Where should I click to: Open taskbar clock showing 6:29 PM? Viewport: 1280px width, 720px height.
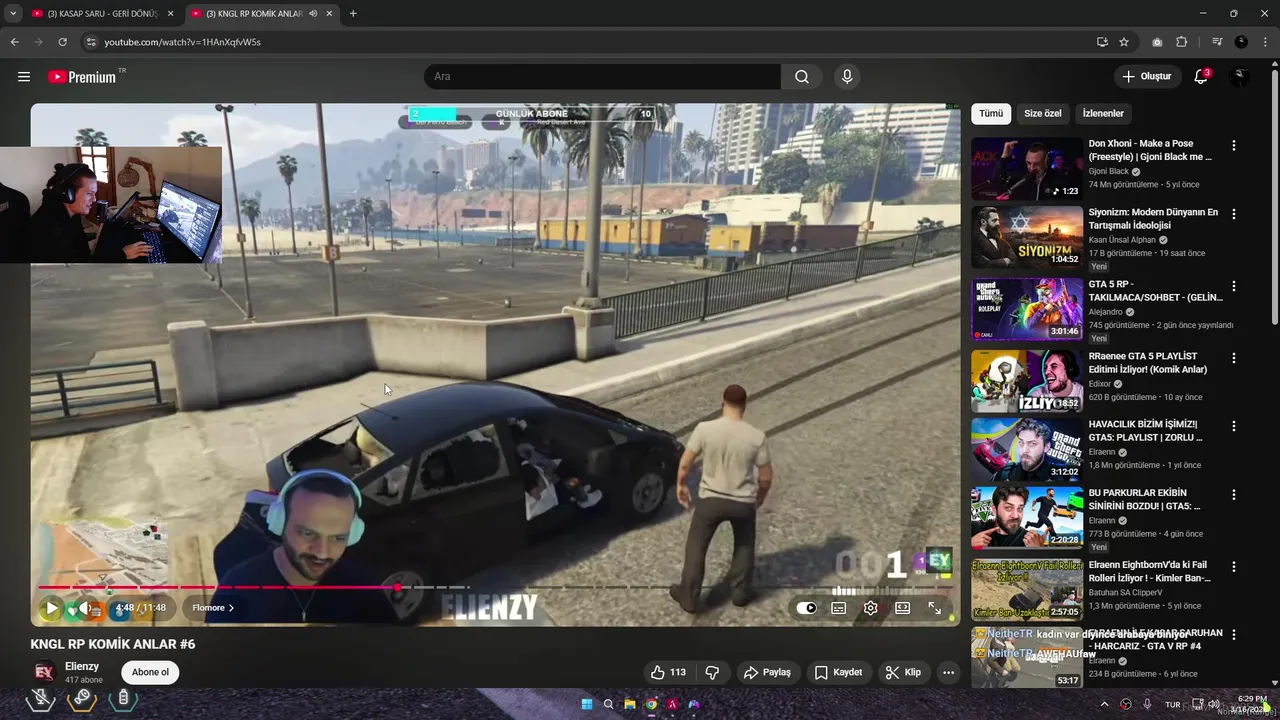click(x=1251, y=704)
